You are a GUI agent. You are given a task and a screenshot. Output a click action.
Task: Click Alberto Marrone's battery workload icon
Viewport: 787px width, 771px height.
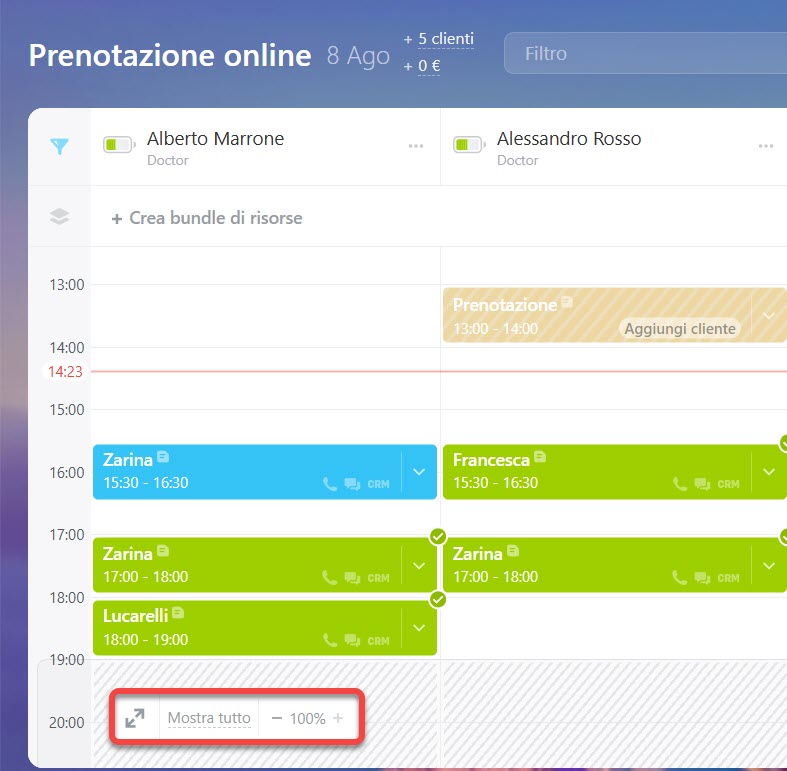pyautogui.click(x=118, y=146)
